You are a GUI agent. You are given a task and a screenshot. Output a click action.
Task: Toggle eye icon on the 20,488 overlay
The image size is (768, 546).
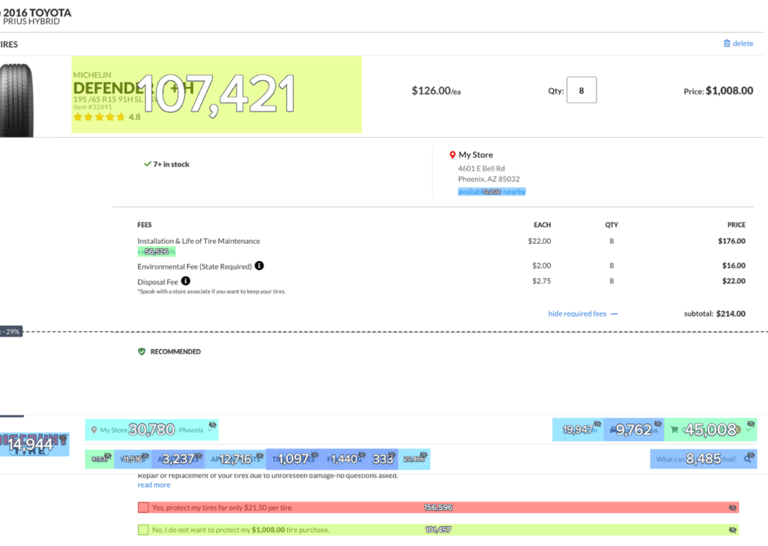pos(424,455)
